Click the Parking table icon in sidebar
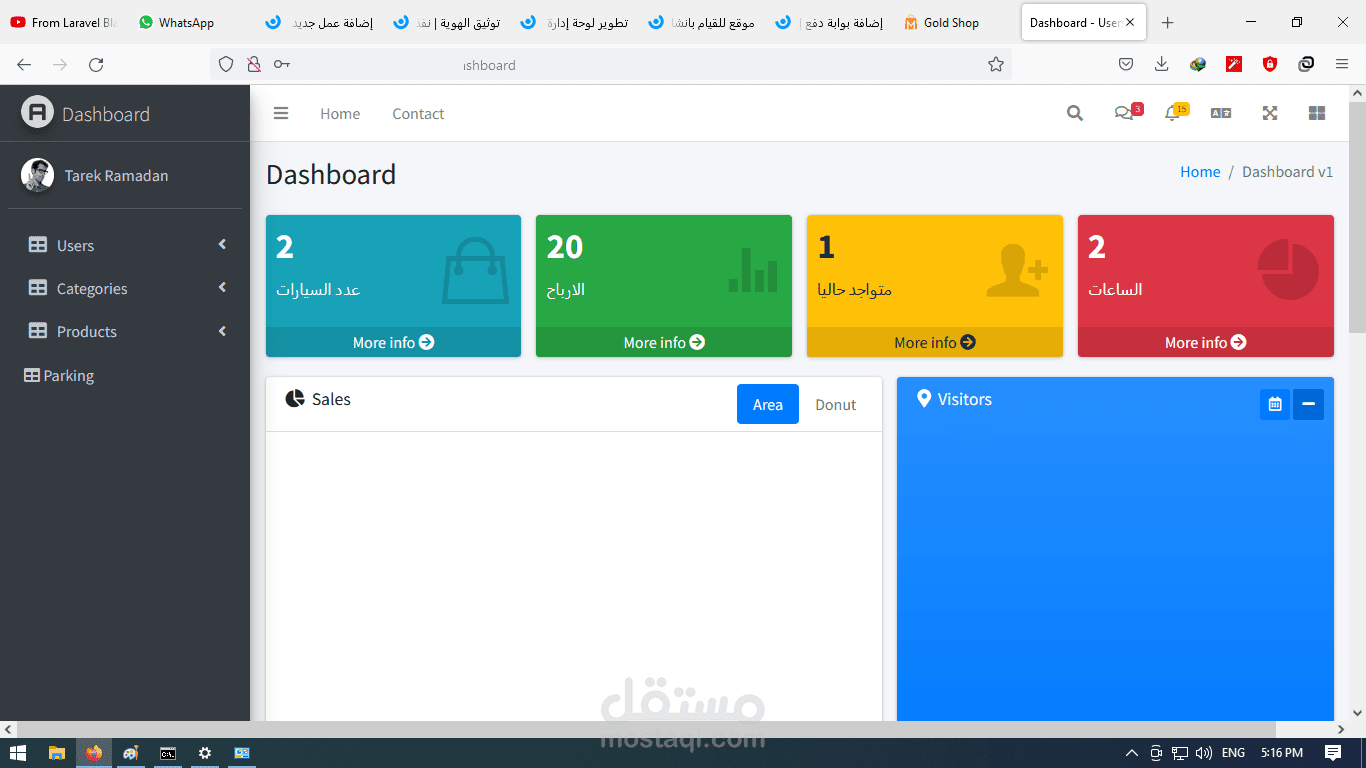The image size is (1366, 768). 32,376
